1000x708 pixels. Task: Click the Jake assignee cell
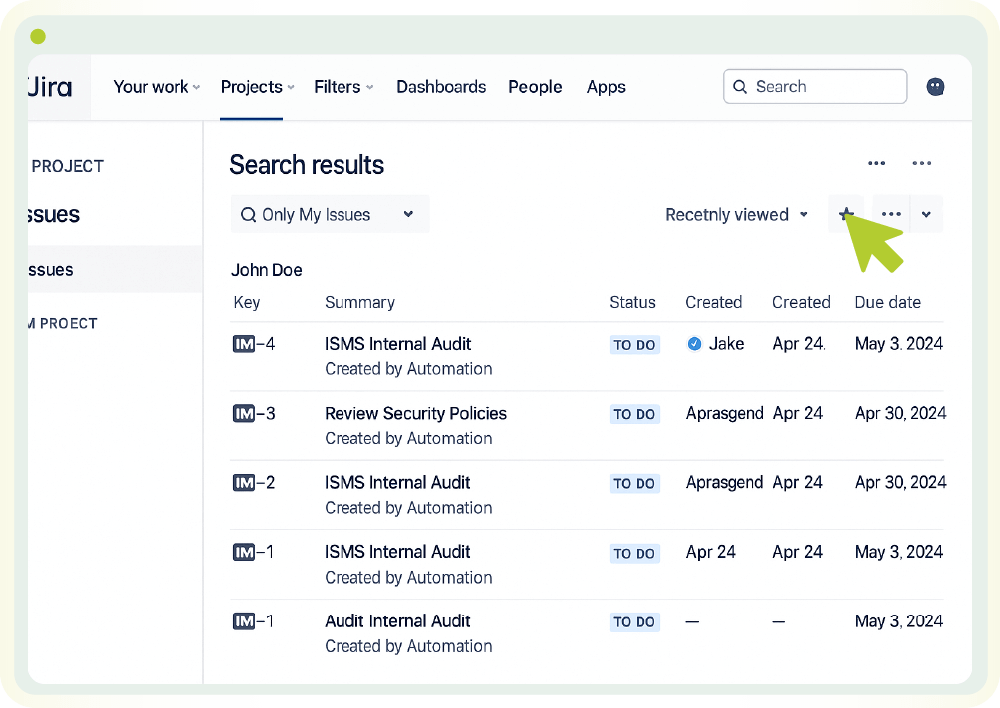point(716,344)
